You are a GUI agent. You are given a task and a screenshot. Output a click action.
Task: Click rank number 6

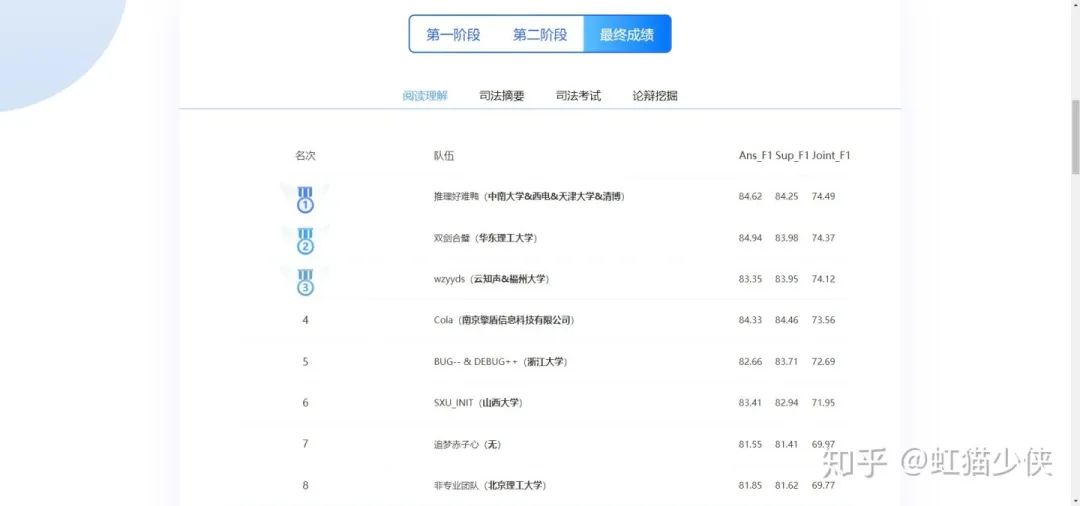[305, 403]
